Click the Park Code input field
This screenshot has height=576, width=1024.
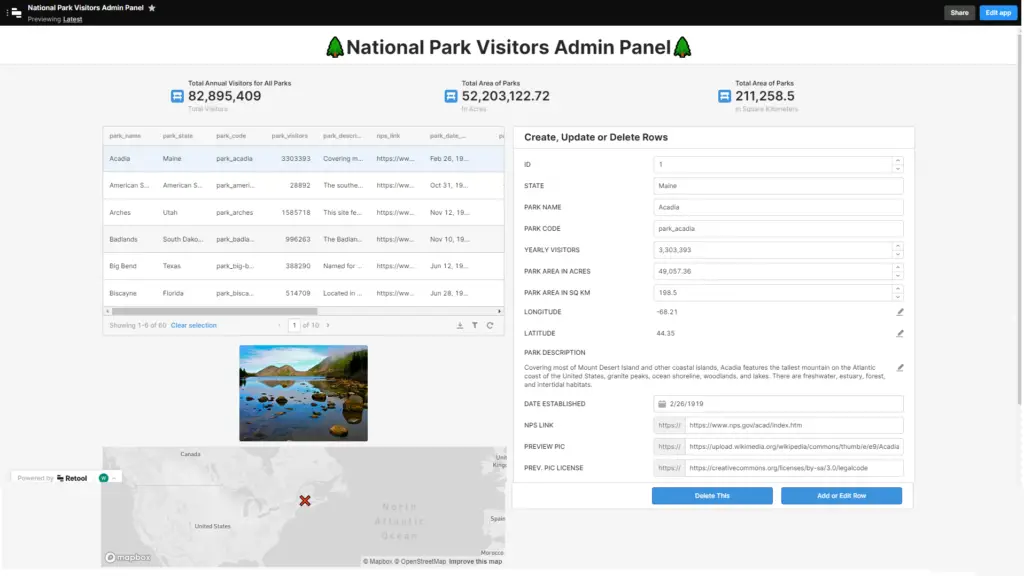(778, 229)
